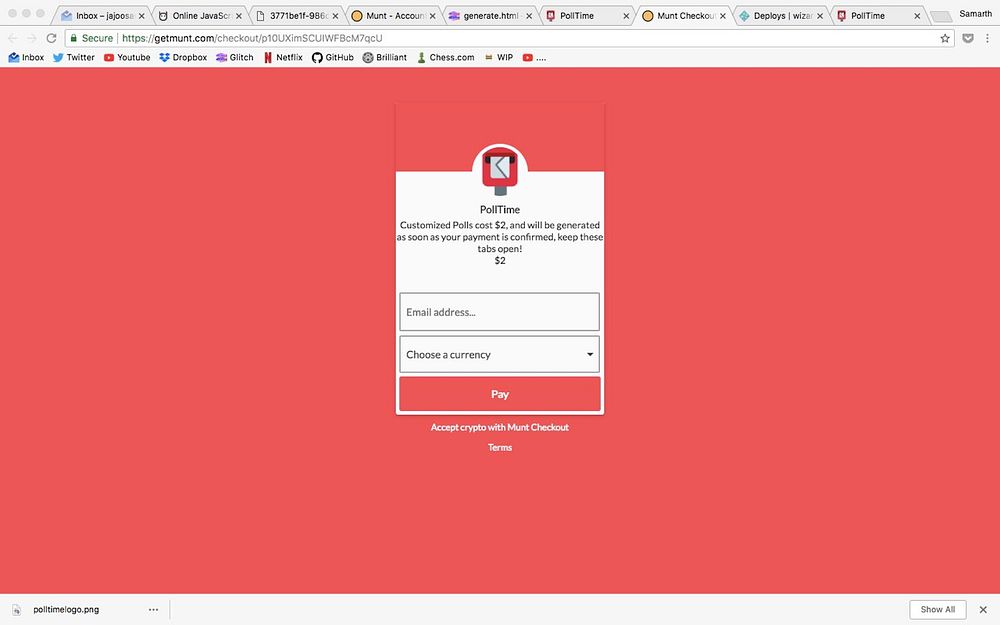Switch to the Inbox – jajoosa tab
This screenshot has height=625, width=1000.
(103, 16)
